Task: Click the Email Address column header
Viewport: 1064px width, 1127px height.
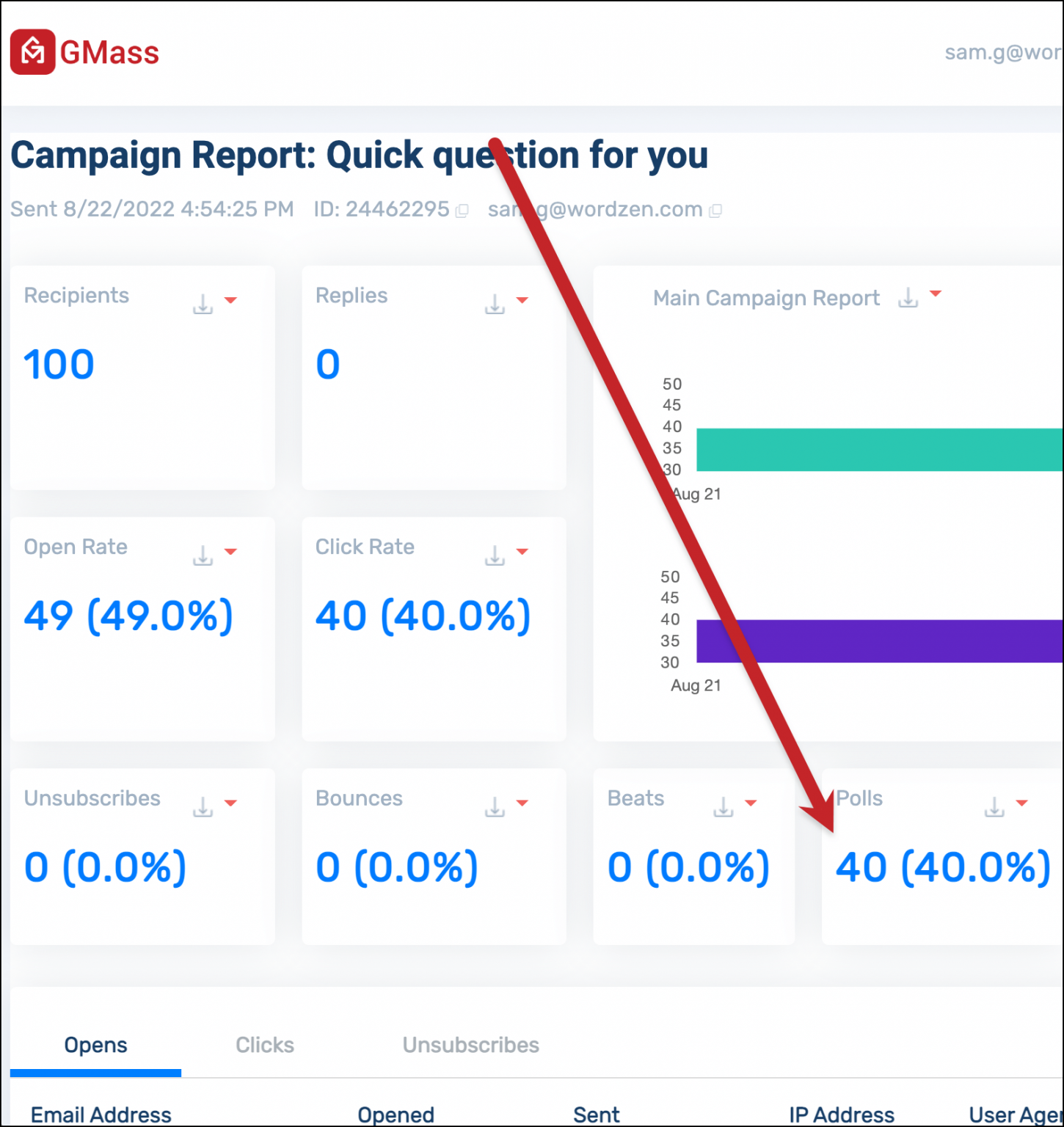Action: (x=100, y=1114)
